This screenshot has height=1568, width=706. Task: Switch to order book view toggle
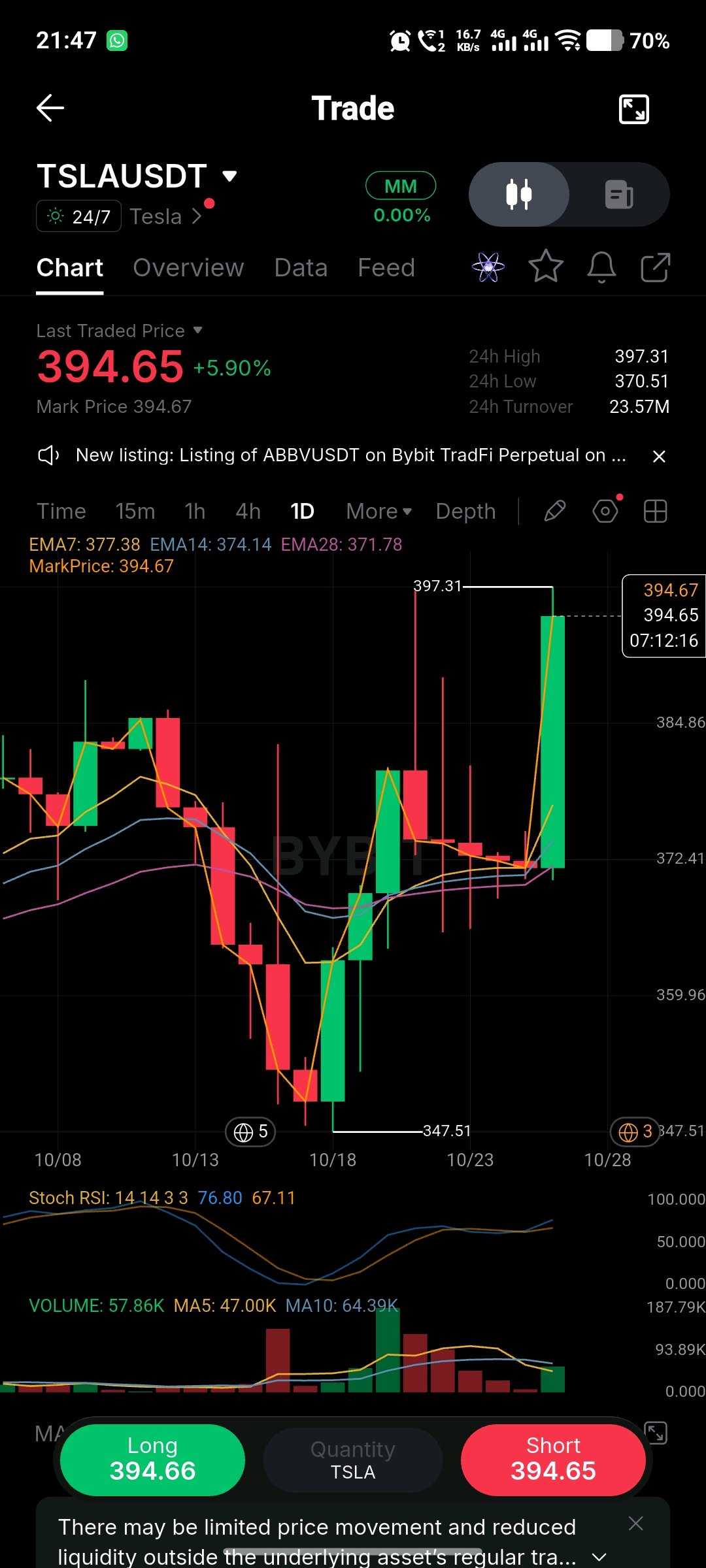click(619, 194)
